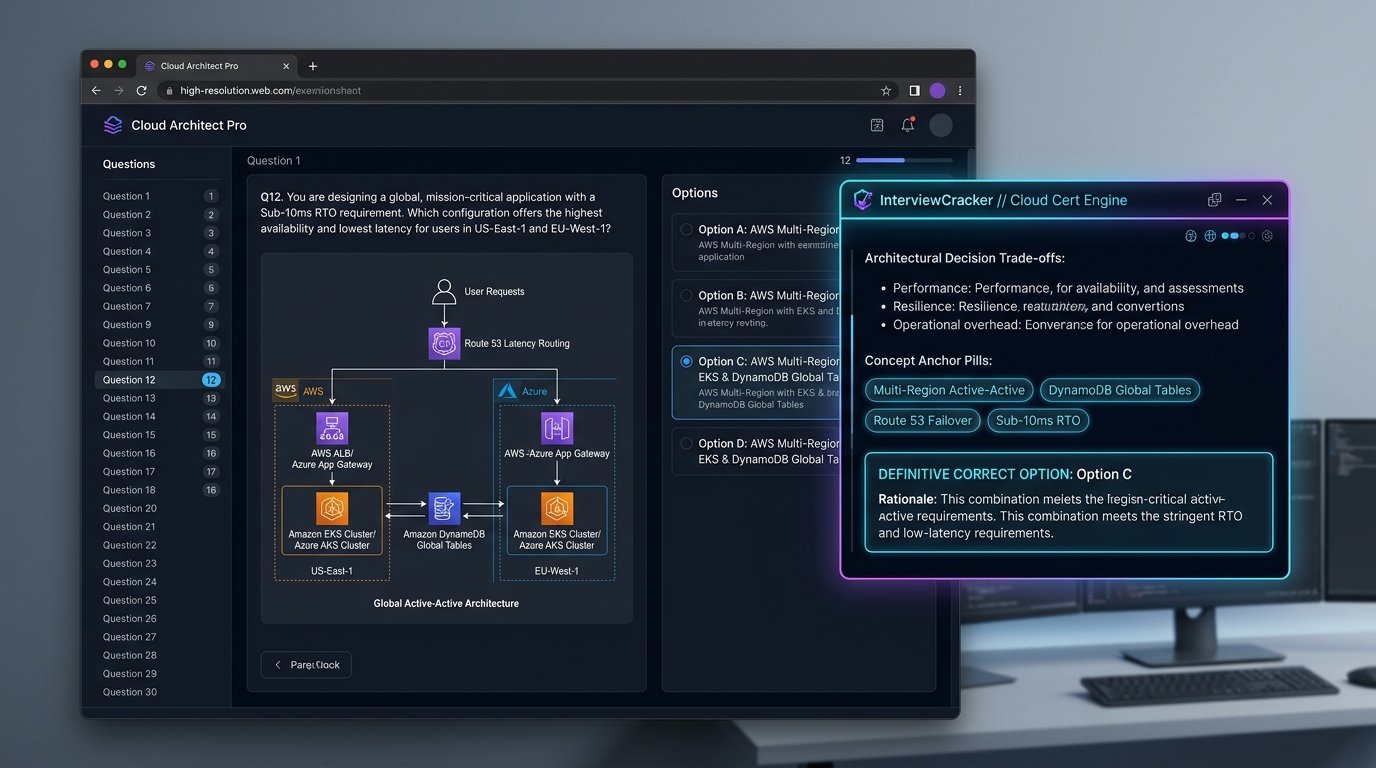Click the Azure region logo in the diagram
This screenshot has width=1376, height=768.
coord(506,391)
